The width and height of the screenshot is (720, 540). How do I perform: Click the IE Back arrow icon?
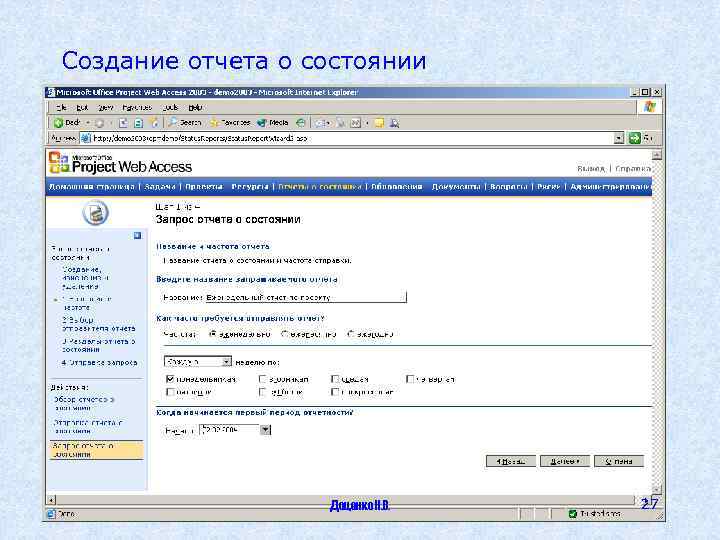58,123
